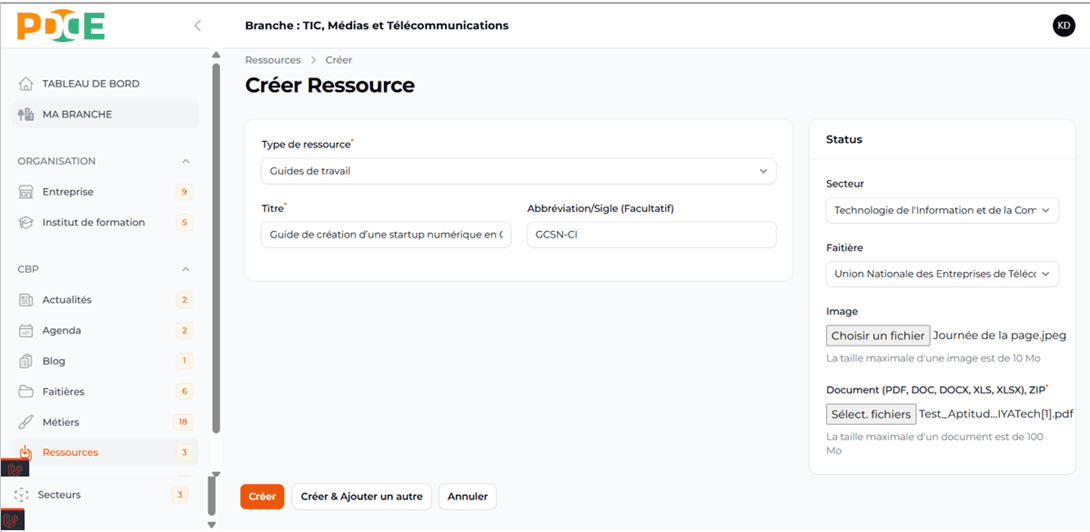Click the Actualités newspaper icon

26,300
